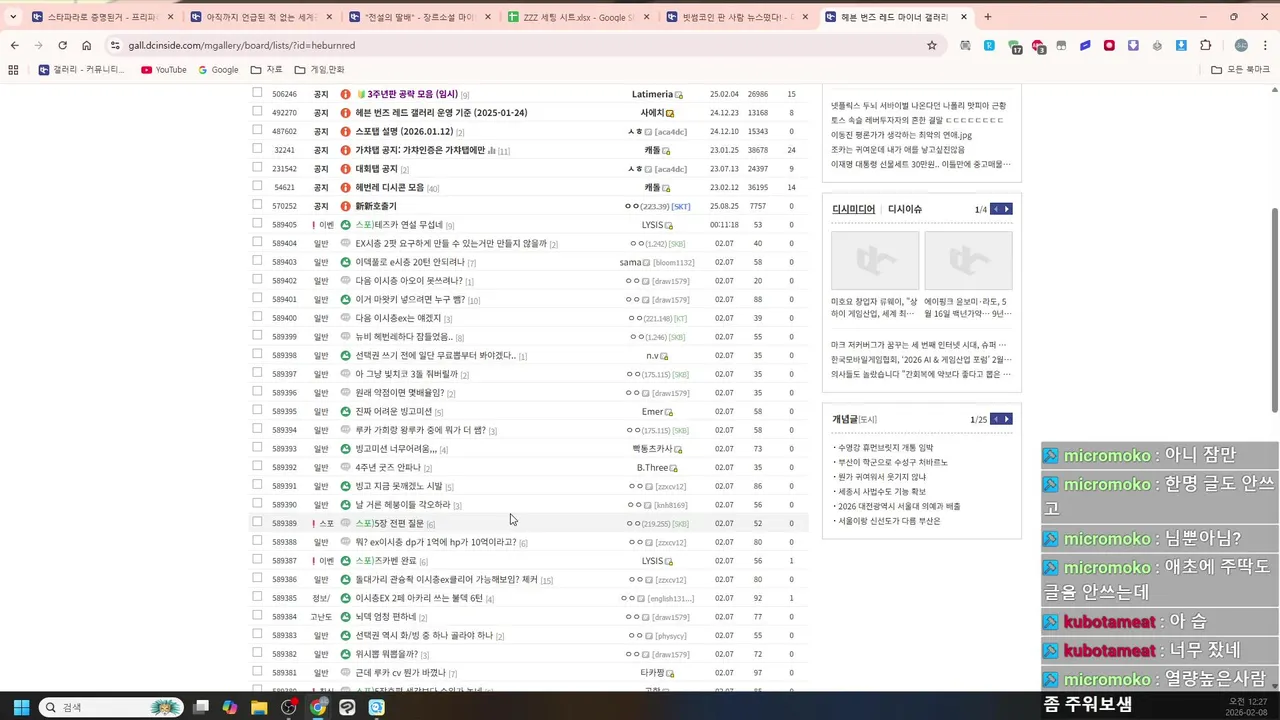Viewport: 1280px width, 720px height.
Task: Open the Google bookmark
Action: pos(218,70)
